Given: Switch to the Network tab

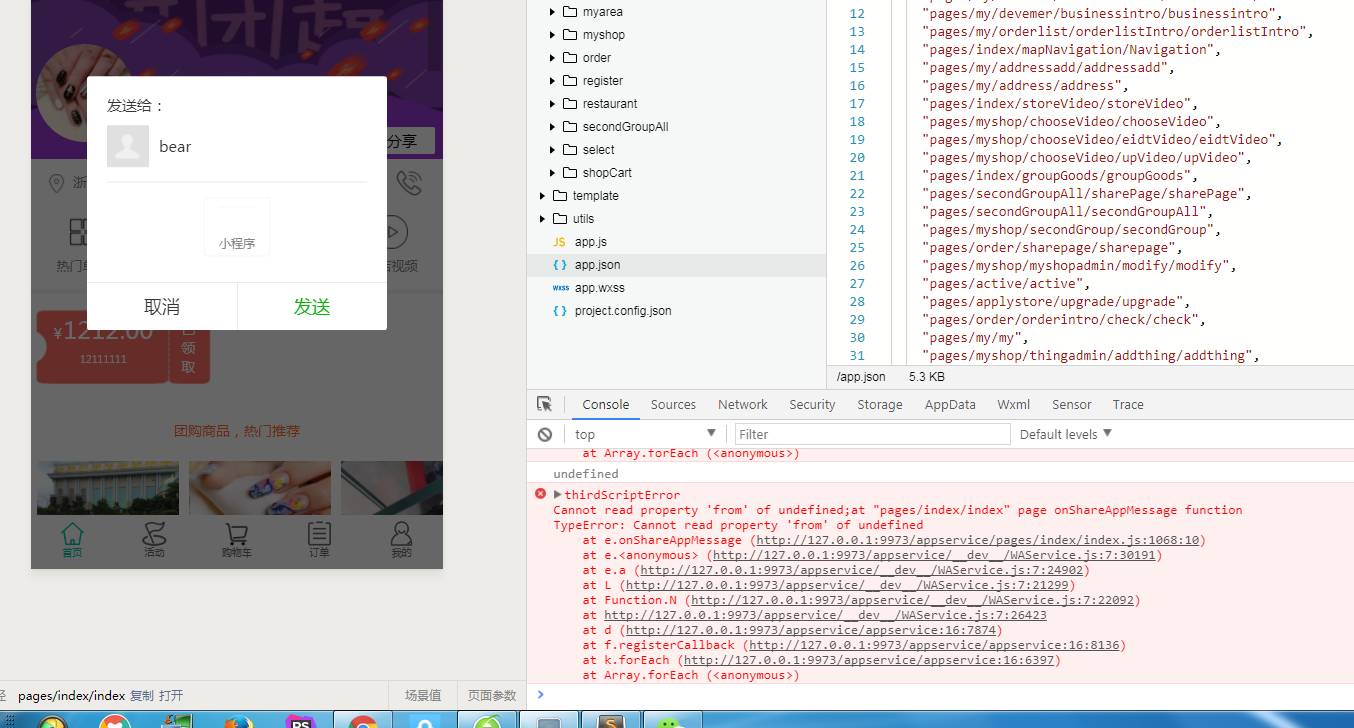Looking at the screenshot, I should [x=743, y=404].
